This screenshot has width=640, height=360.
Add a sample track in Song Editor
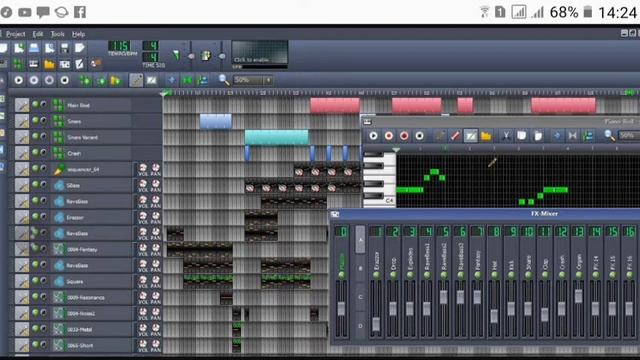click(100, 80)
